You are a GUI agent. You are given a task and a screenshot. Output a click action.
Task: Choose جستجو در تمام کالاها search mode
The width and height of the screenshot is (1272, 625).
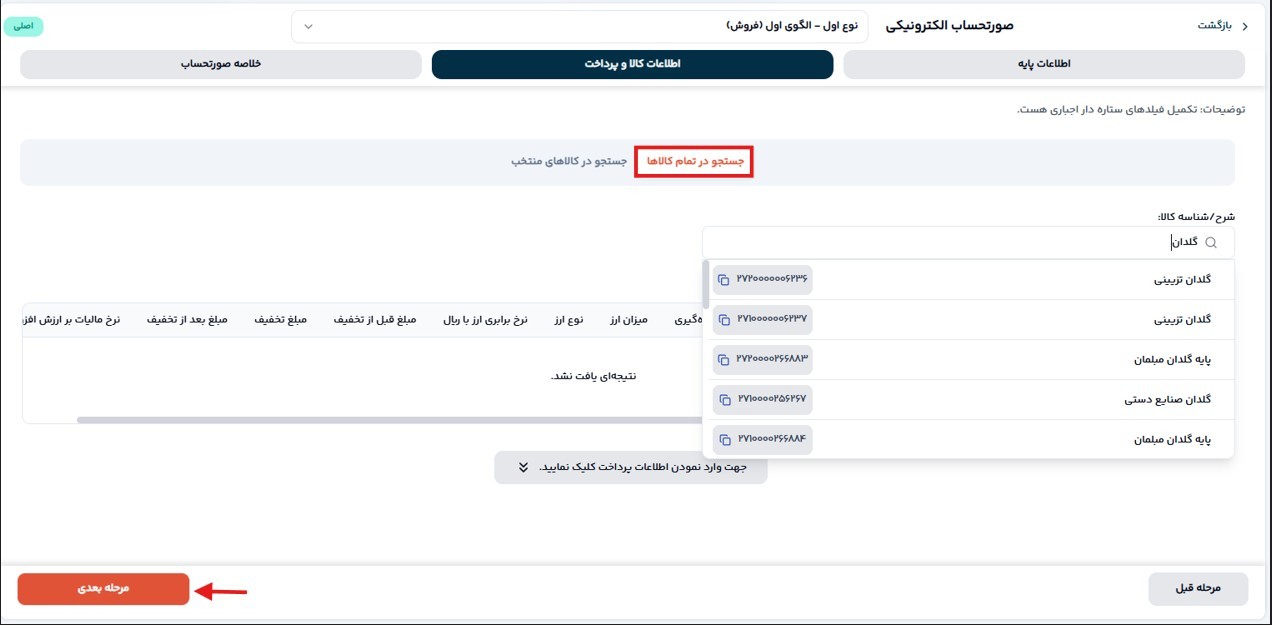coord(693,161)
